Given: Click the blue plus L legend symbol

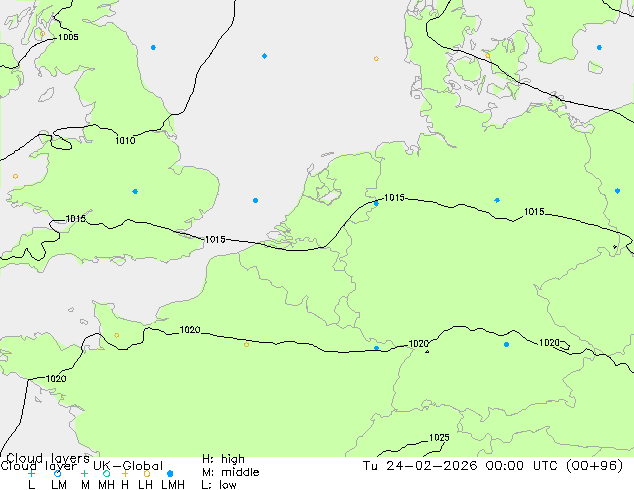Looking at the screenshot, I should point(31,473).
